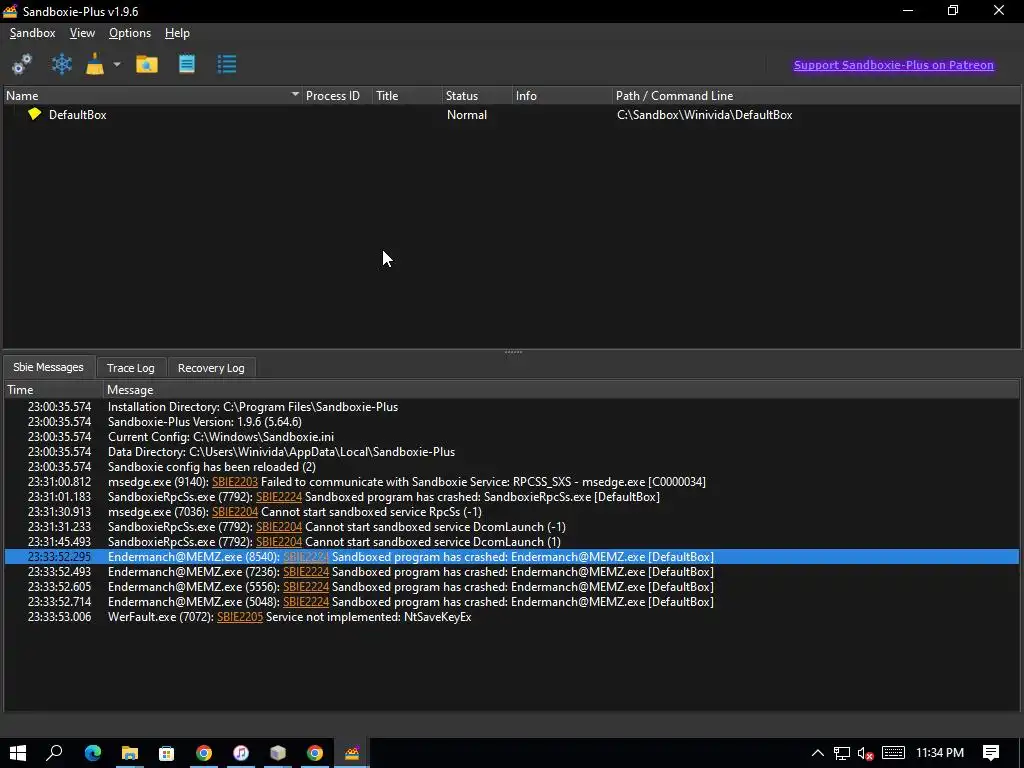
Task: Open the Options menu
Action: (130, 33)
